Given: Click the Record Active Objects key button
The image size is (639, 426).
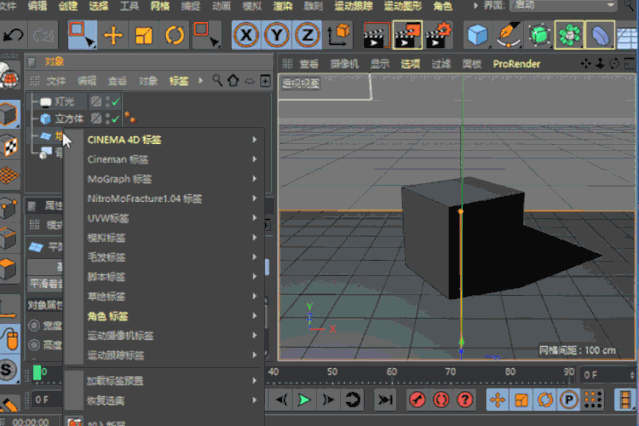Looking at the screenshot, I should pyautogui.click(x=417, y=400).
